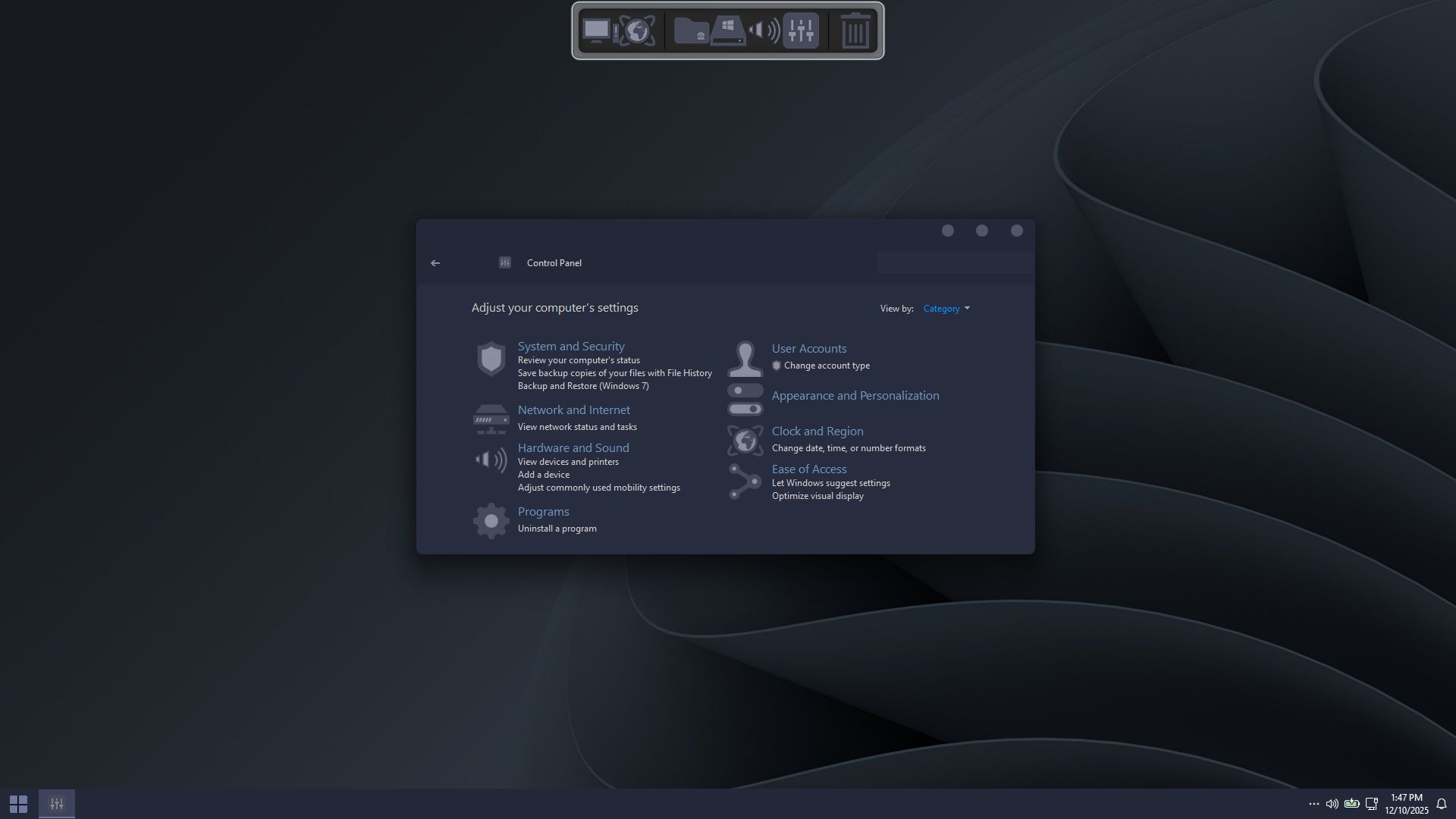Click the globe network icon in dock

637,31
